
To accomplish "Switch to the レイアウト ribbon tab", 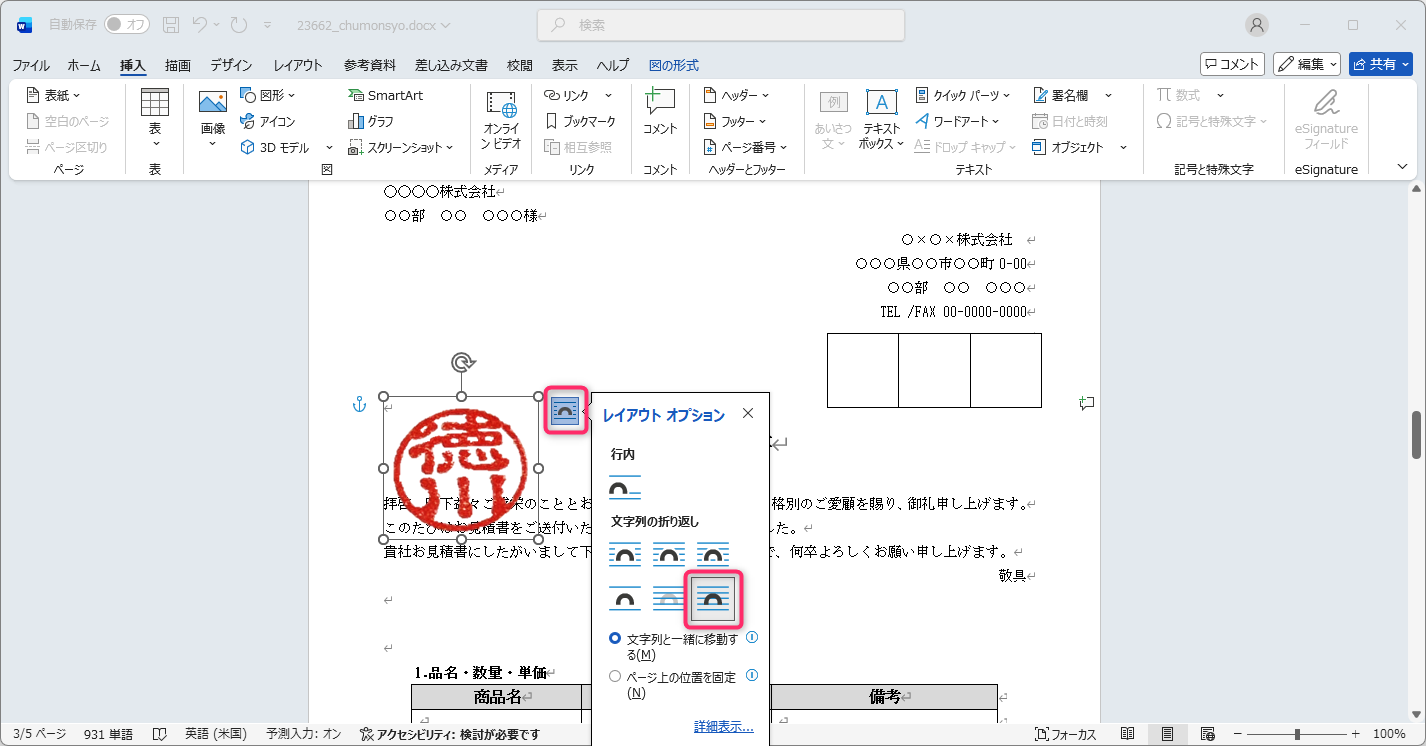I will (298, 65).
